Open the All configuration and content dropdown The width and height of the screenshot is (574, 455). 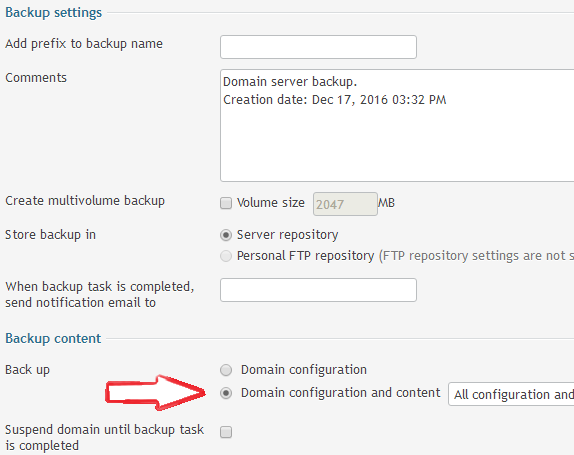(511, 394)
